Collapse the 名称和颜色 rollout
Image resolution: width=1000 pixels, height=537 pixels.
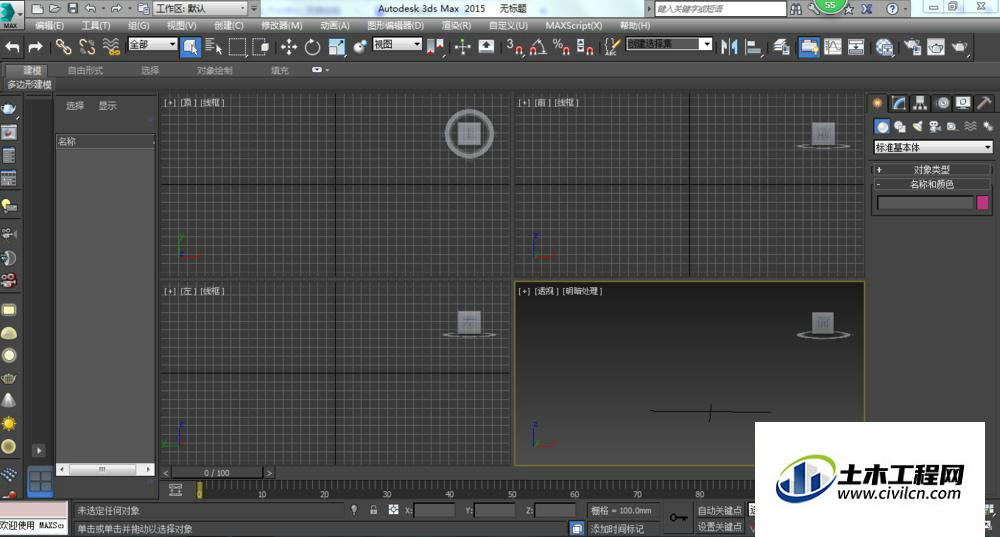932,184
